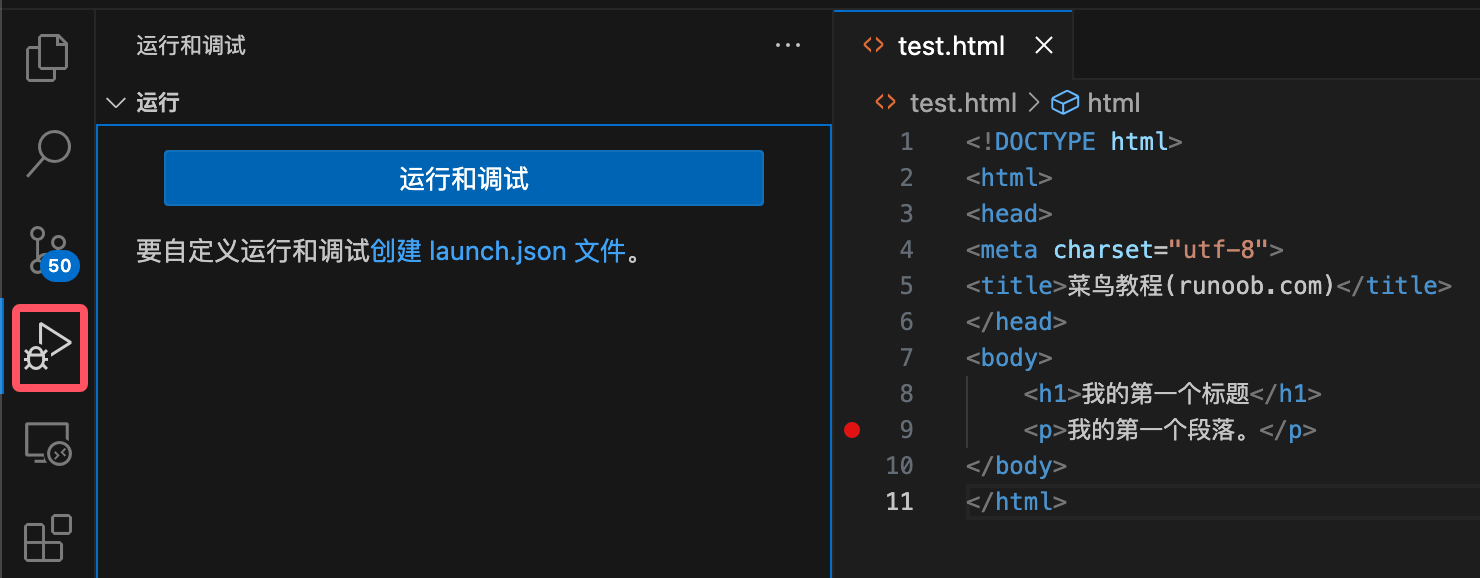1480x578 pixels.
Task: Open the Extensions view icon
Action: (47, 538)
